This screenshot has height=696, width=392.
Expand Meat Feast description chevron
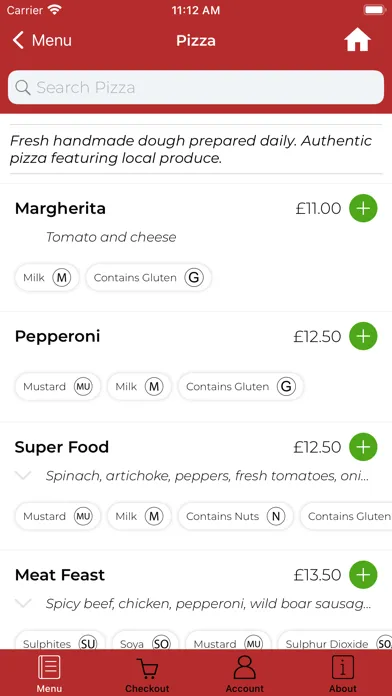[x=23, y=603]
